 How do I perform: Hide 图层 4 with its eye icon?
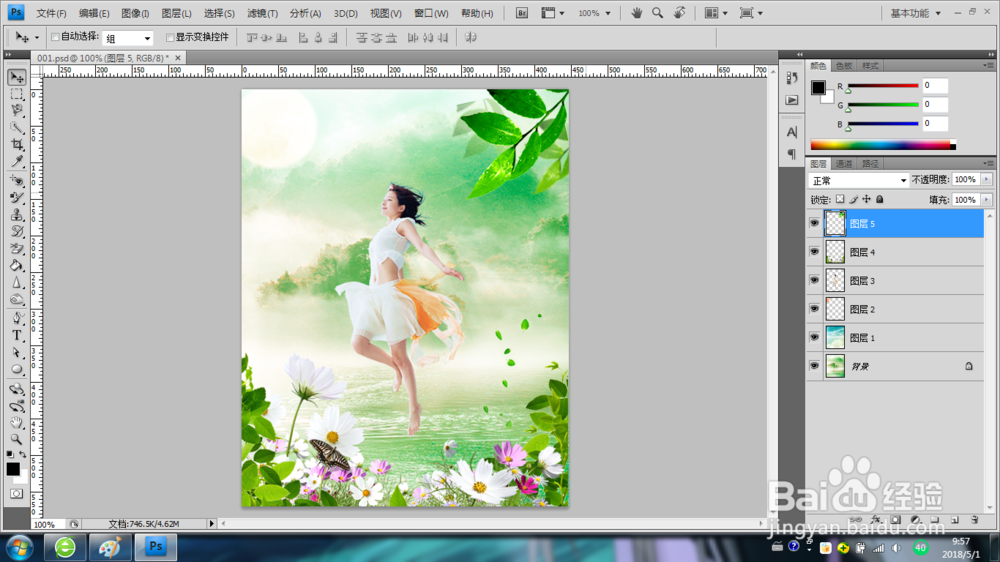click(x=814, y=252)
